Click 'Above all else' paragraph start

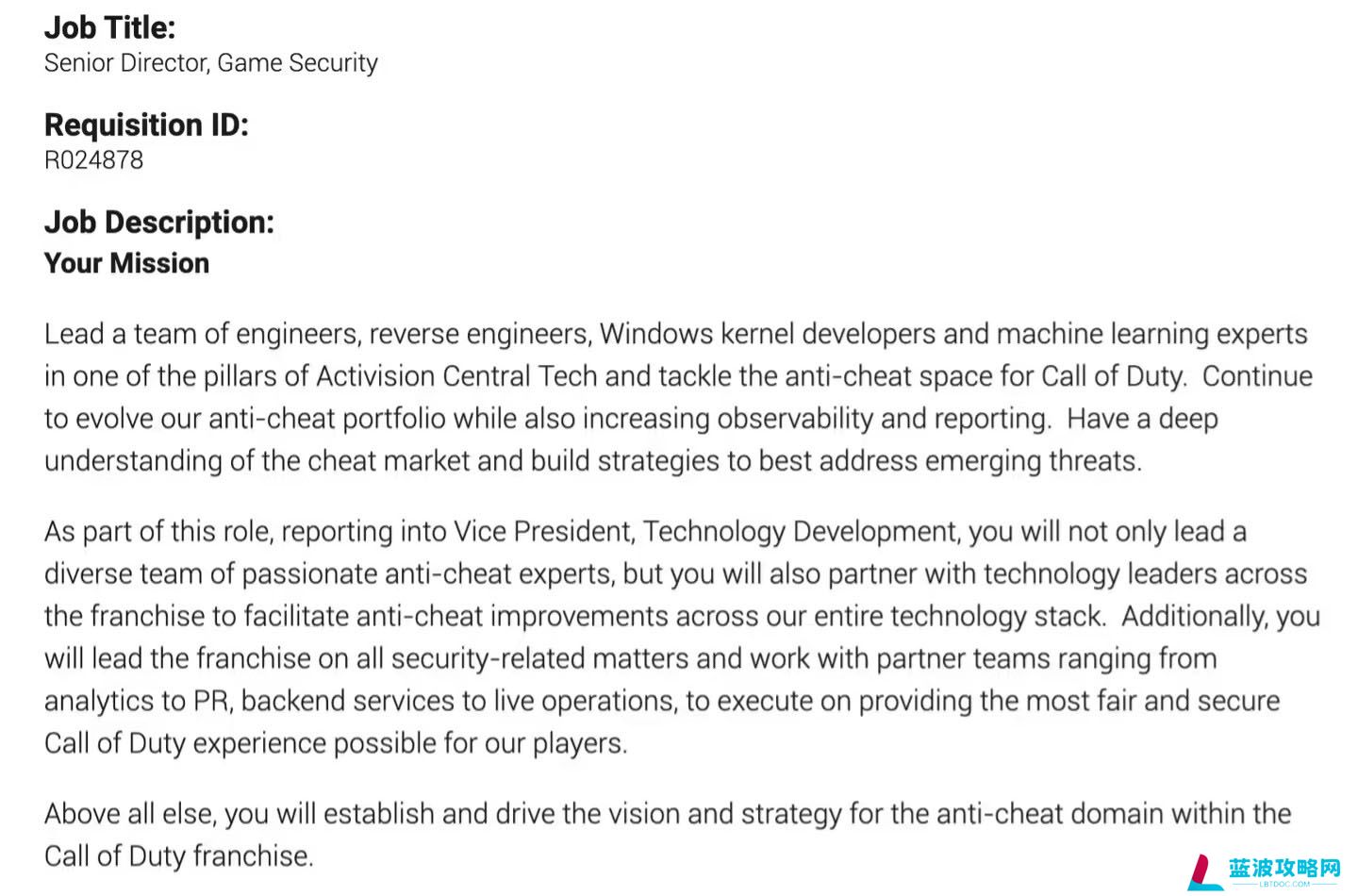point(130,814)
